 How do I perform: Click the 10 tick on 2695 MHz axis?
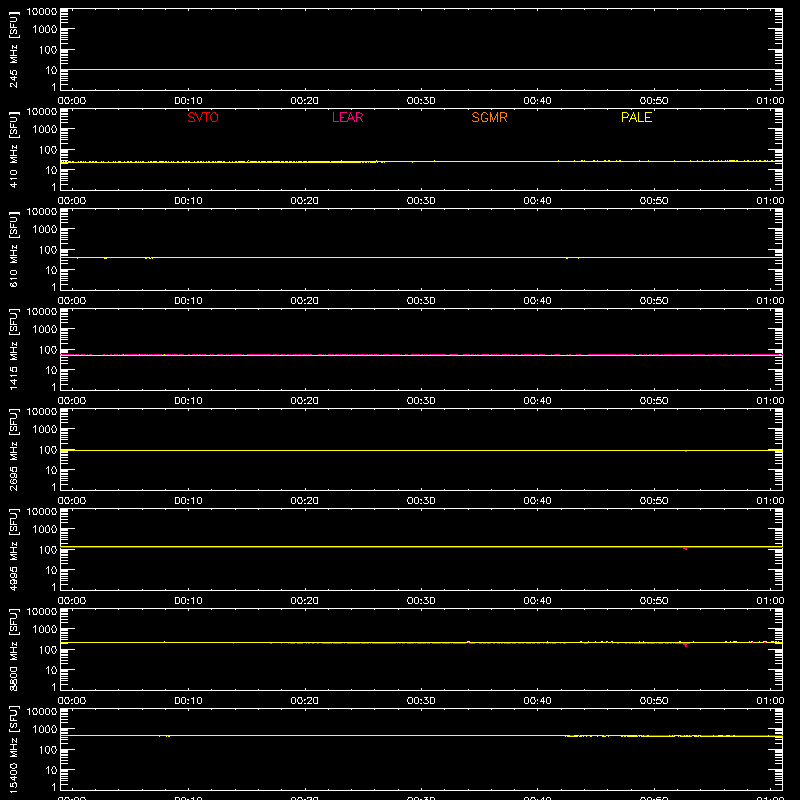pyautogui.click(x=52, y=470)
